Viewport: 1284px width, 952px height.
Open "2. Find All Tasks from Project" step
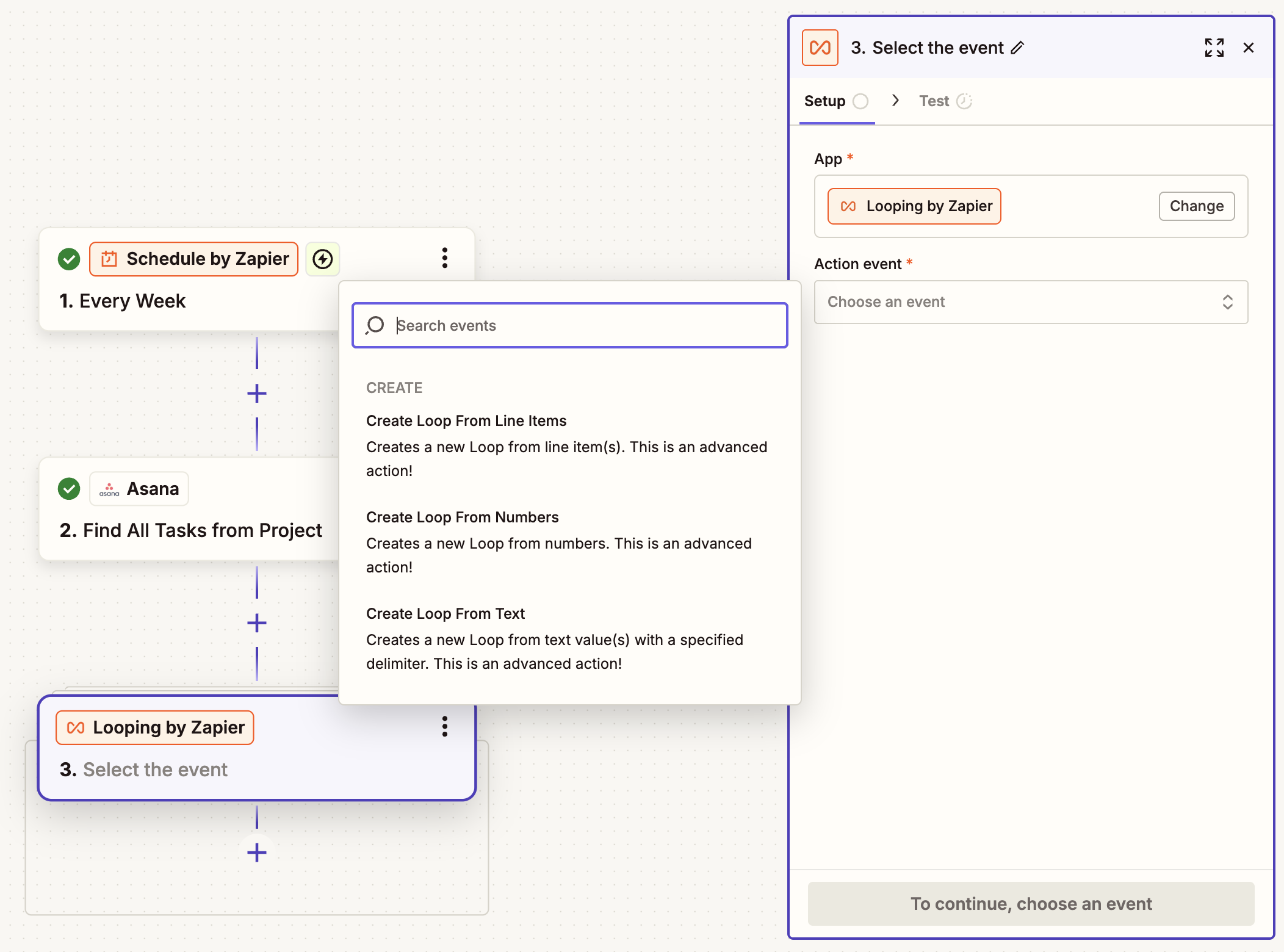190,530
